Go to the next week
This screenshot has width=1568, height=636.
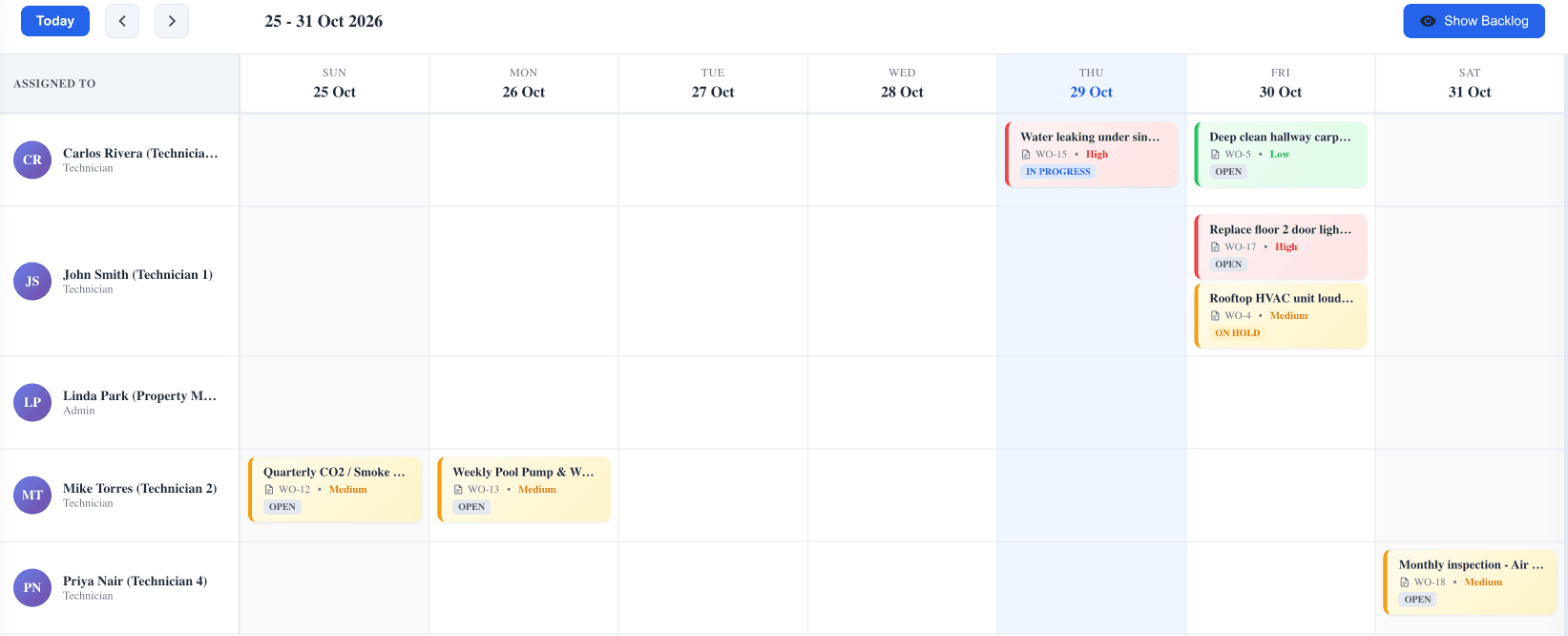point(172,21)
